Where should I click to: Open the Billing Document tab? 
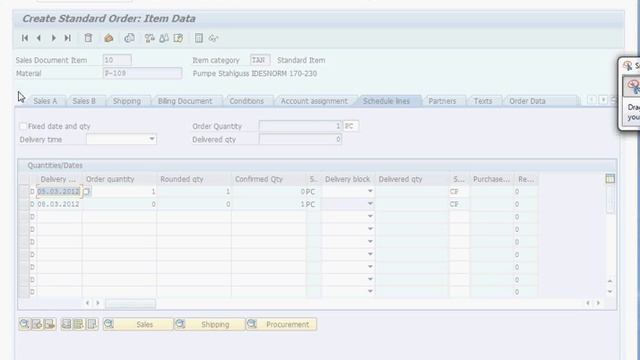coord(185,101)
